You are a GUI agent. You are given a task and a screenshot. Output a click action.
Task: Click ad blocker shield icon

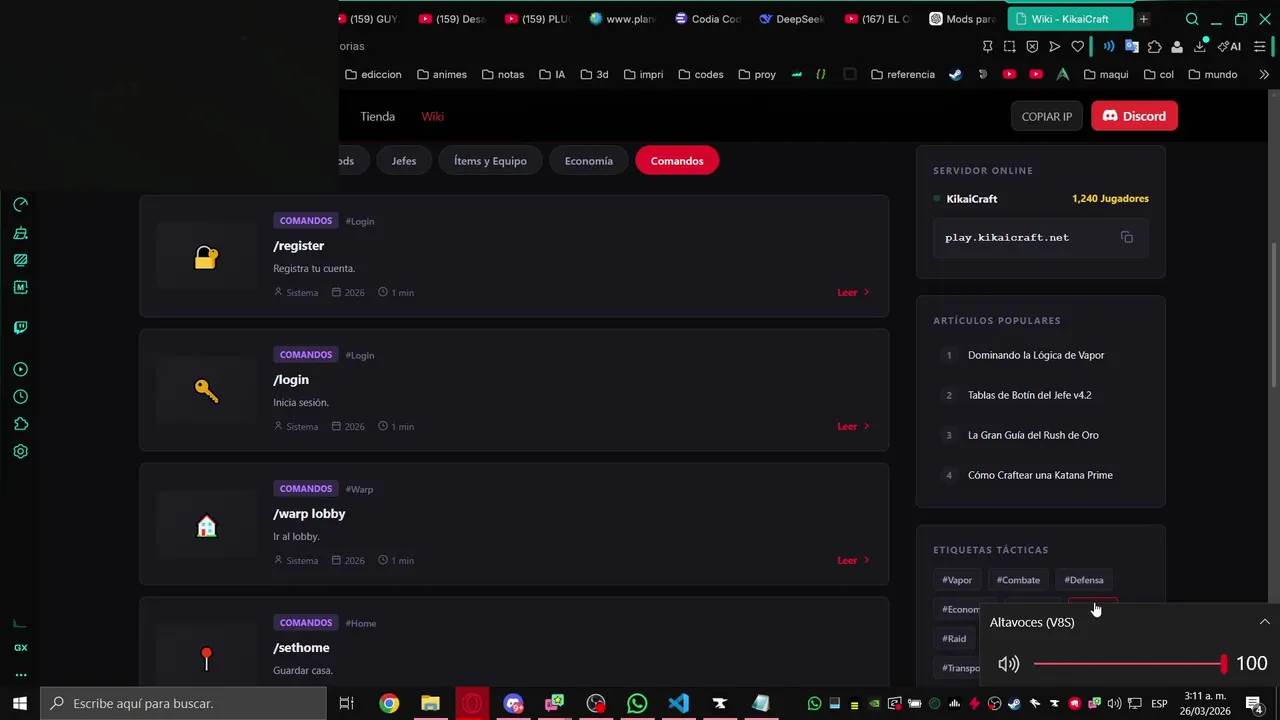1032,46
